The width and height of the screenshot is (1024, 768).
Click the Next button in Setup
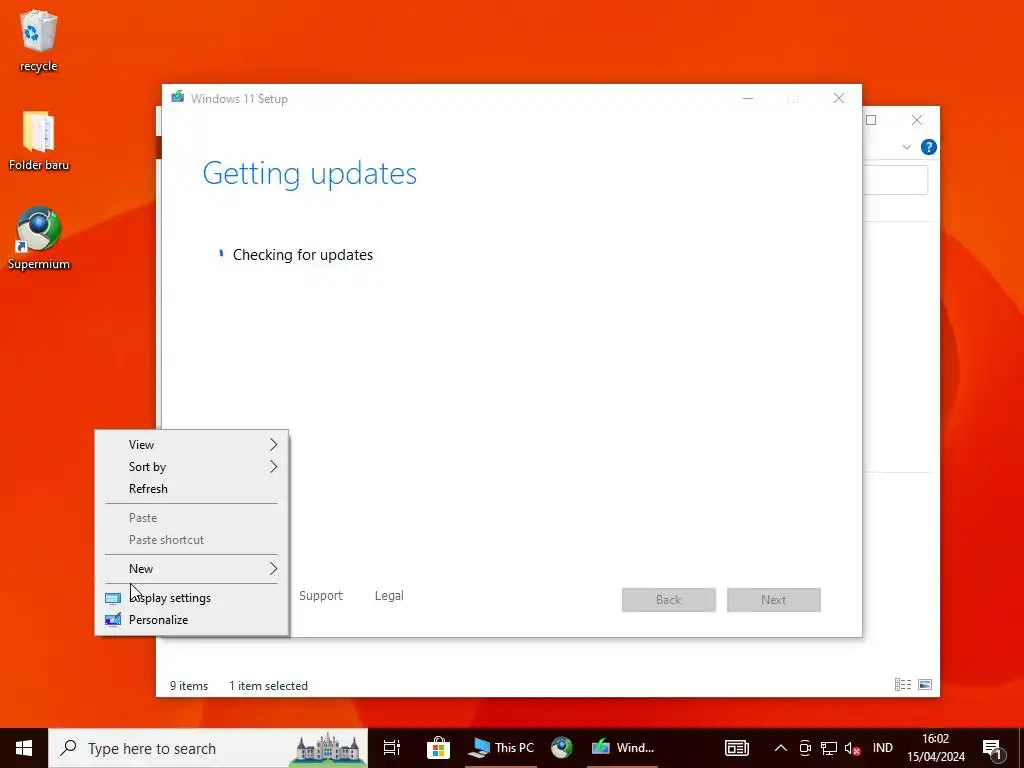pyautogui.click(x=774, y=600)
